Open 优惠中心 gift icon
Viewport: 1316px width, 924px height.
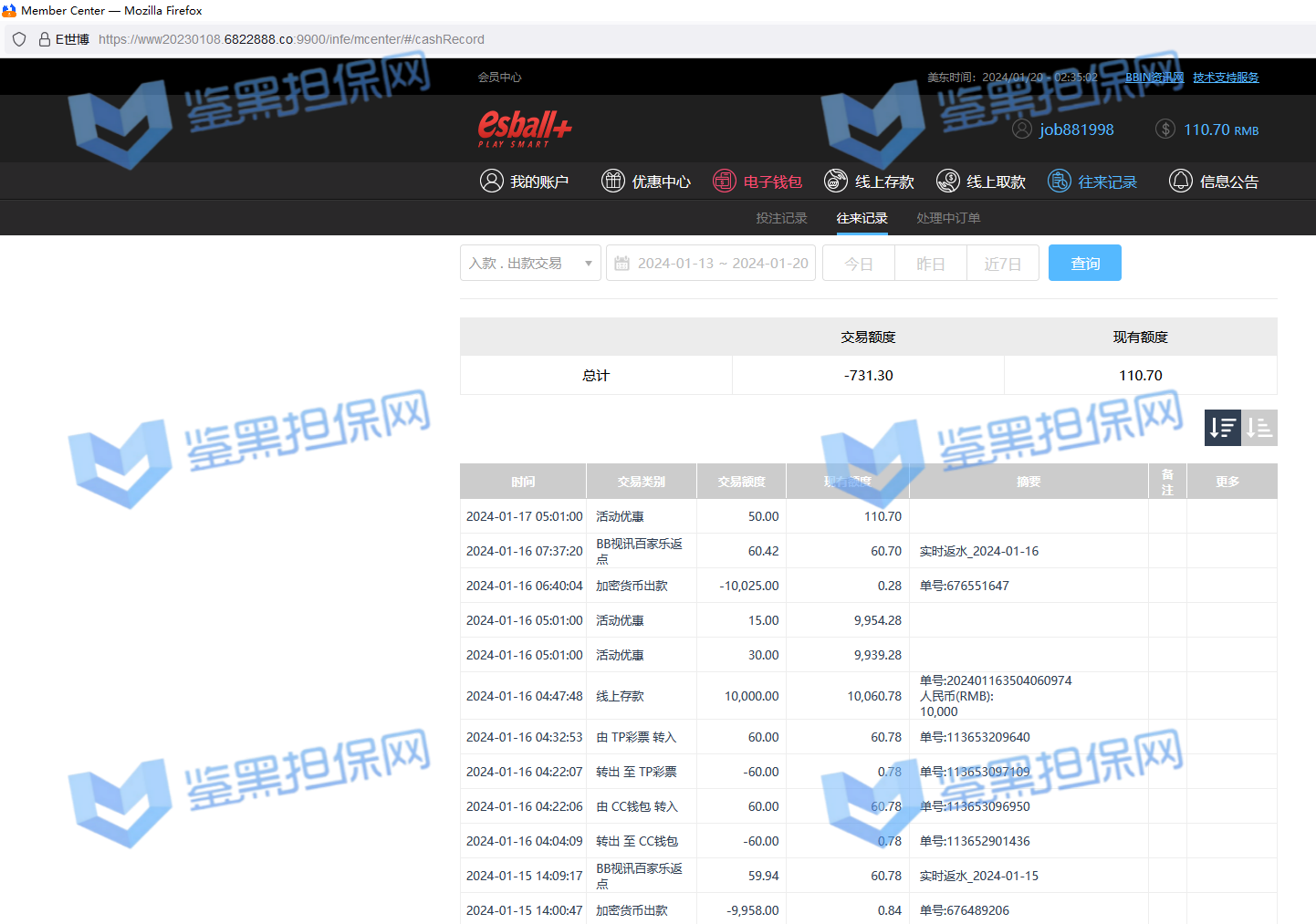(x=612, y=182)
